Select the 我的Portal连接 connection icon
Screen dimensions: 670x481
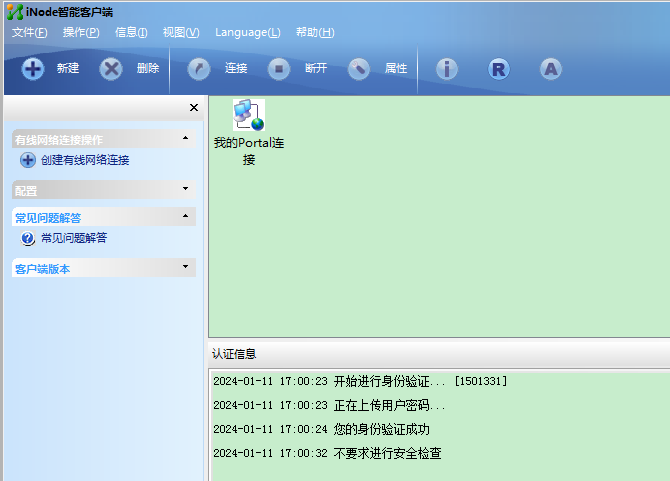249,115
